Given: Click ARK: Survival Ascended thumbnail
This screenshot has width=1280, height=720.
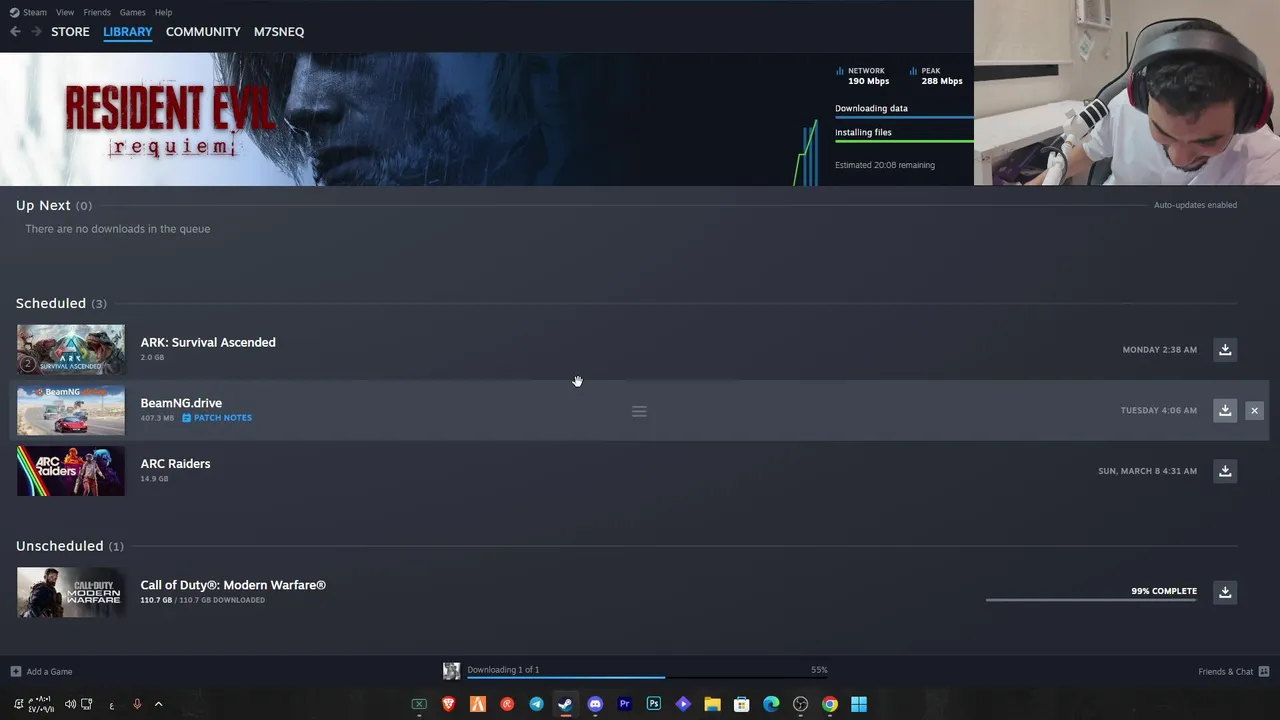Looking at the screenshot, I should [x=71, y=349].
